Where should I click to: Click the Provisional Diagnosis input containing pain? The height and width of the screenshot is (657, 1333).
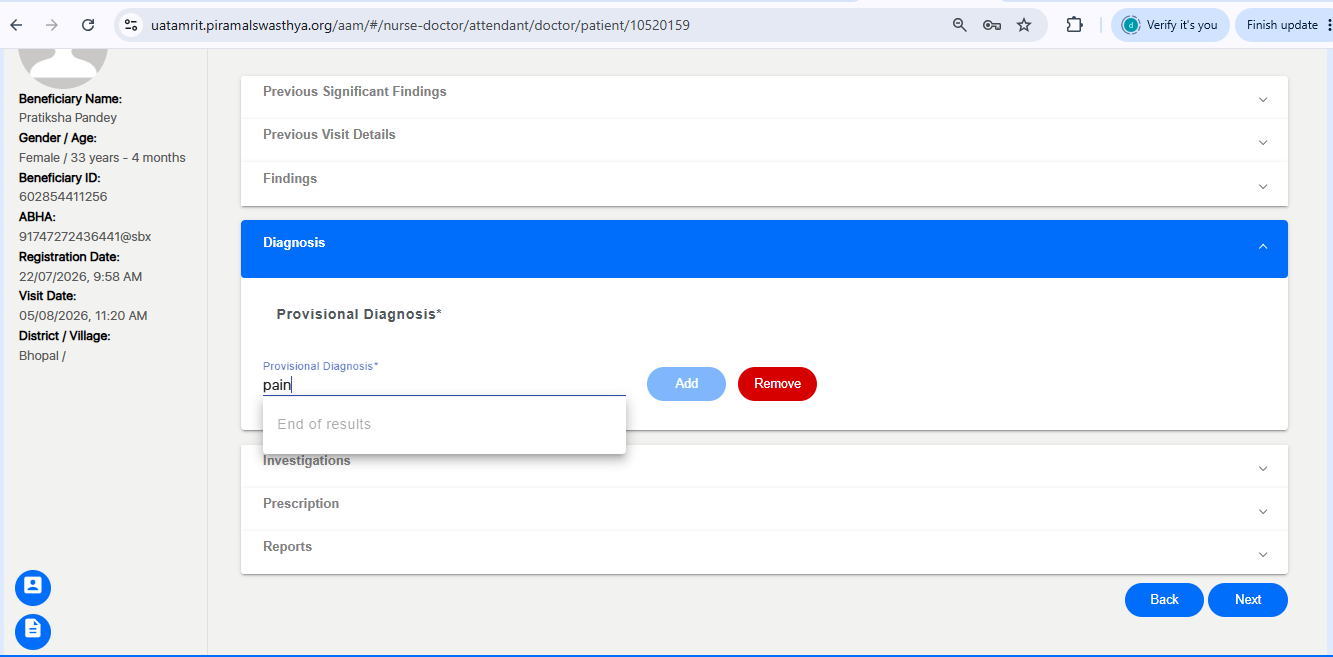click(x=444, y=384)
